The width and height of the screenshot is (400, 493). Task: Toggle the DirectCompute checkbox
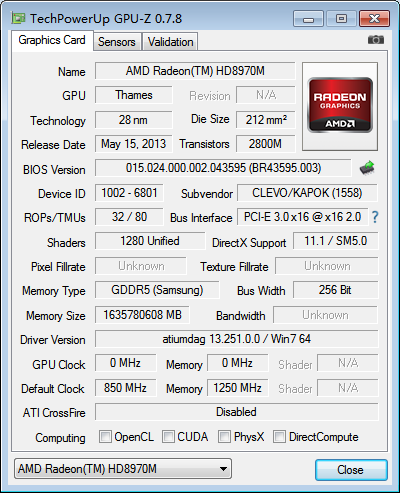(279, 436)
